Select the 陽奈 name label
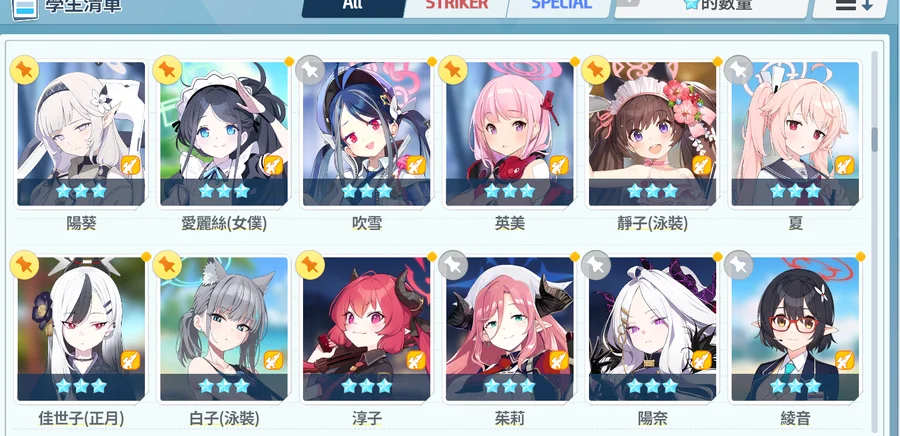The width and height of the screenshot is (900, 436). [x=653, y=418]
